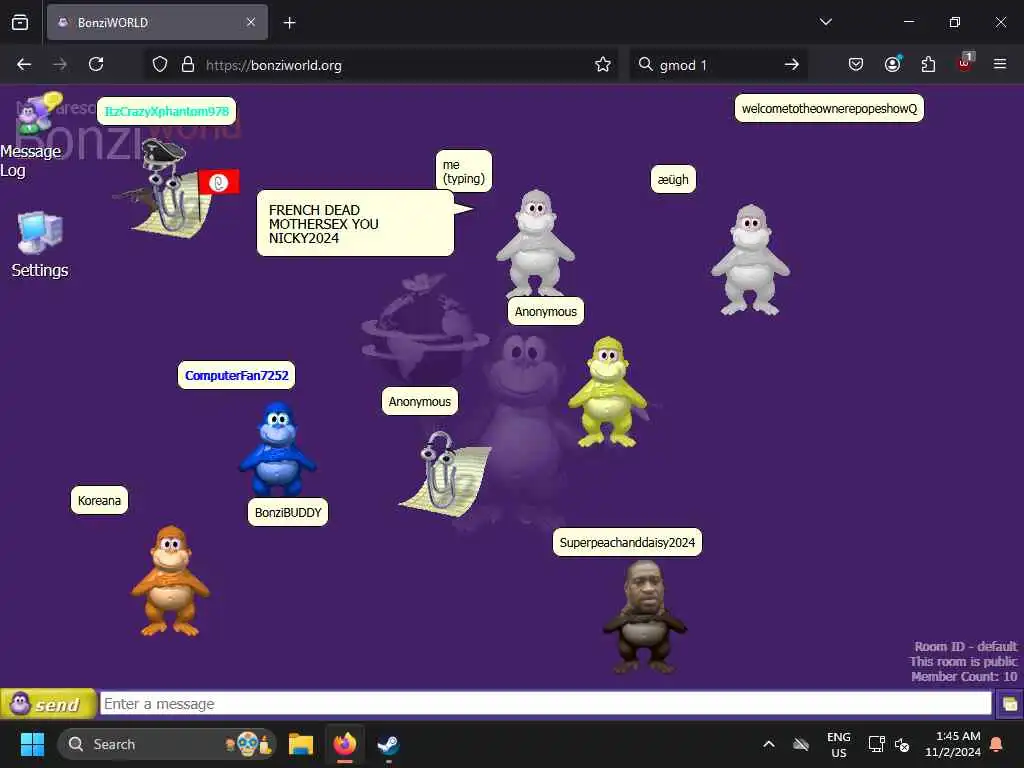Click the white Bonzi saying æügh
Viewport: 1024px width, 768px height.
(x=750, y=260)
